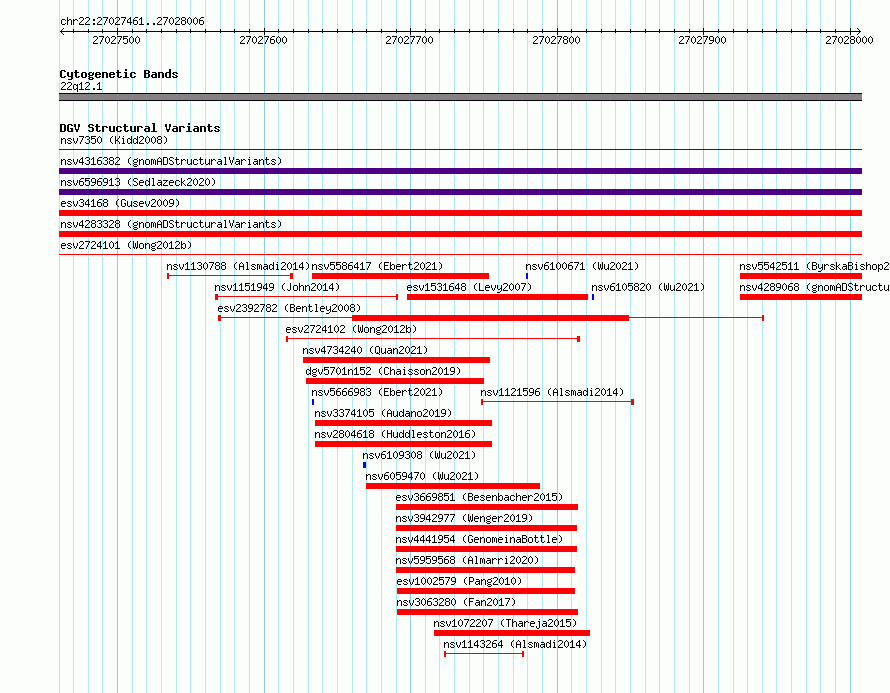Select nsv1143264 (Alsmadi2014) label

coord(515,644)
